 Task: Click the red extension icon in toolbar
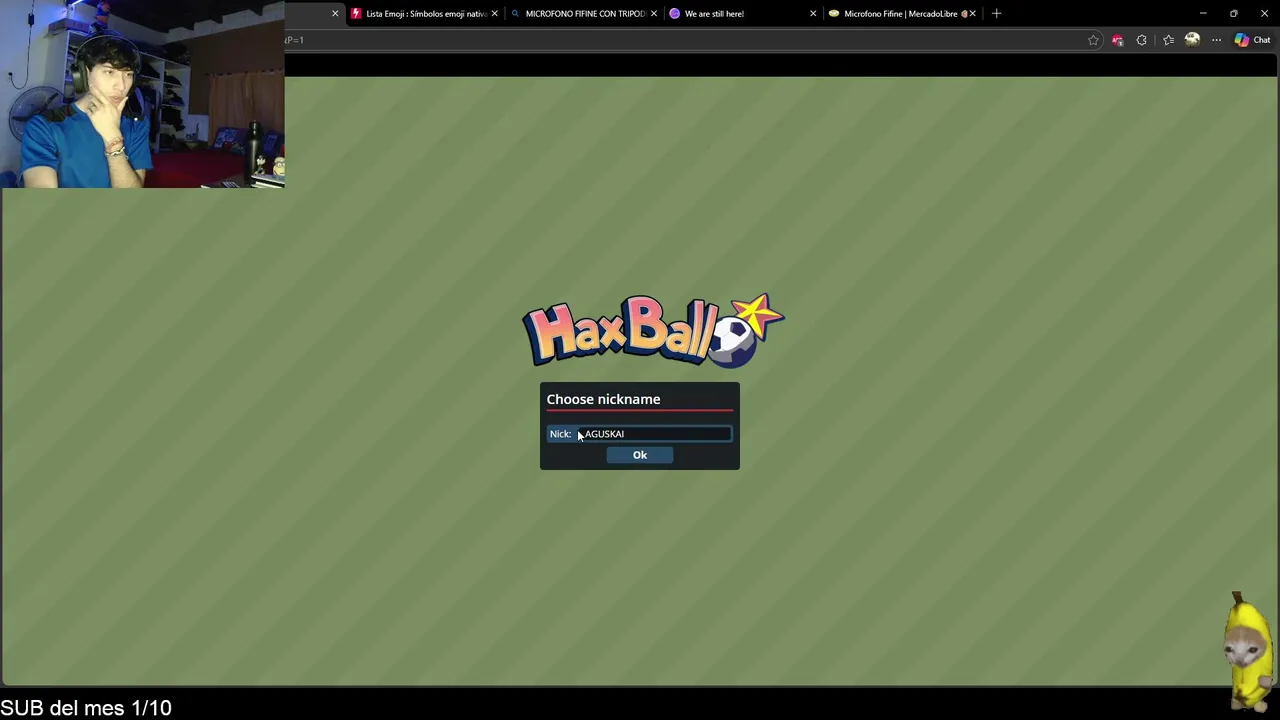(x=1117, y=40)
